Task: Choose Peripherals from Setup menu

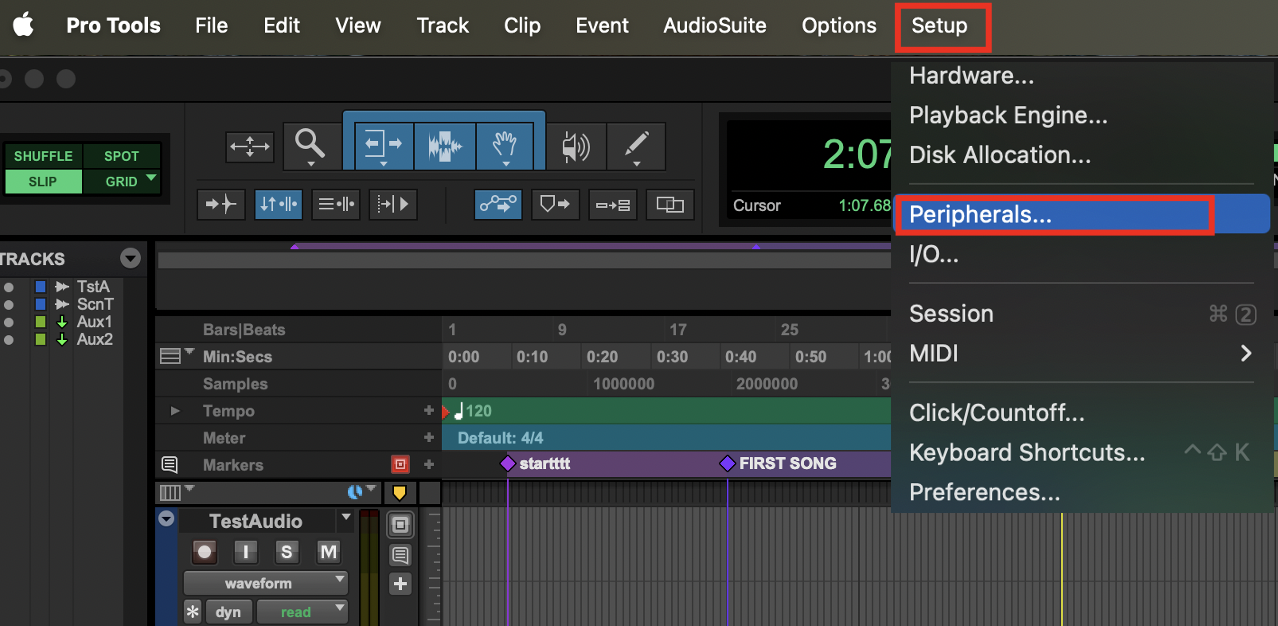Action: (x=1080, y=214)
